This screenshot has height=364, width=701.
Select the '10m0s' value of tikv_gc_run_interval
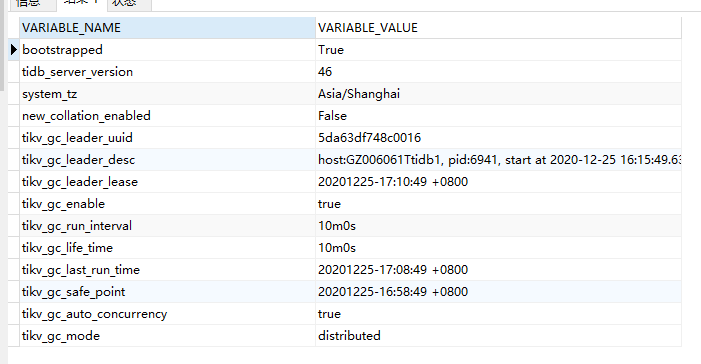tap(498, 226)
